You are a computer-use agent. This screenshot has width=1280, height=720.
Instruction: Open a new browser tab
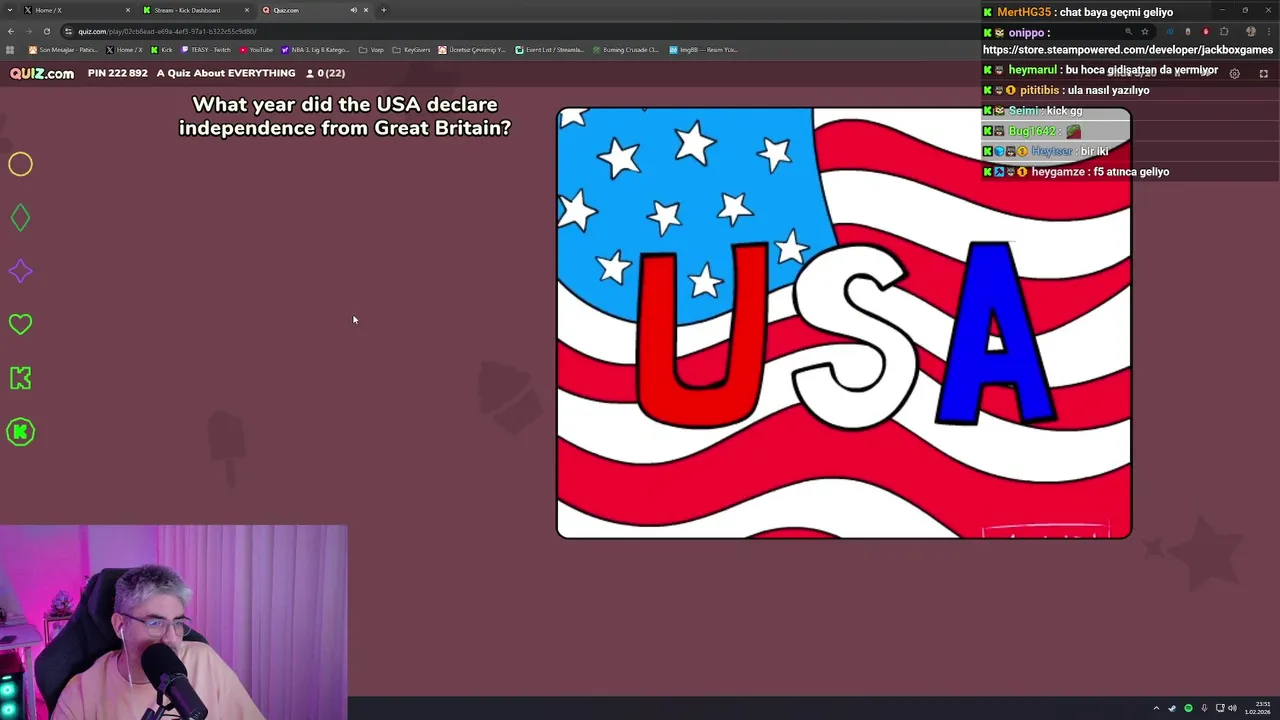pyautogui.click(x=384, y=10)
